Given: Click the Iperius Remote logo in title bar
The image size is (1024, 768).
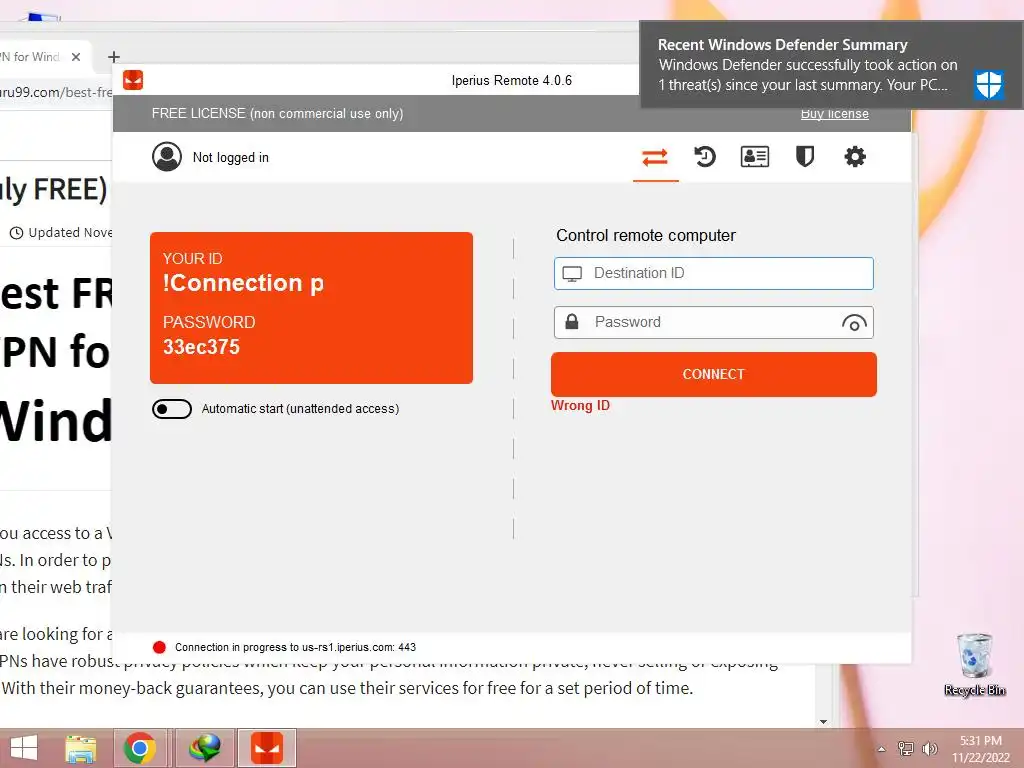Looking at the screenshot, I should tap(133, 80).
